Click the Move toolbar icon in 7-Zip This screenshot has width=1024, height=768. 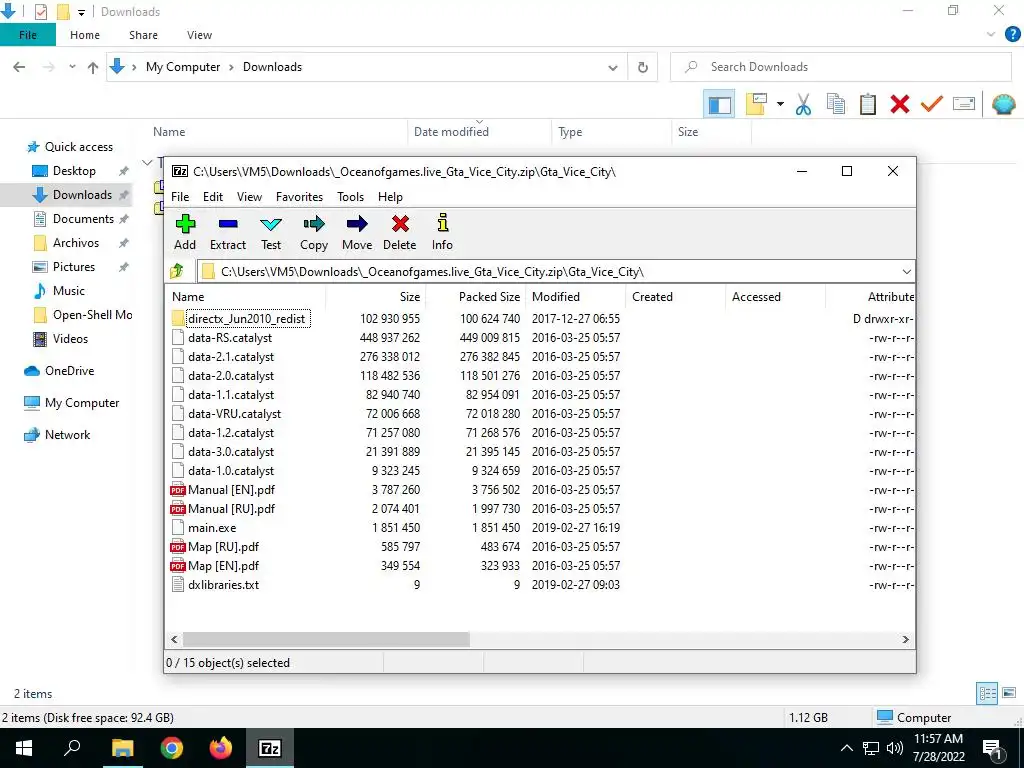357,224
